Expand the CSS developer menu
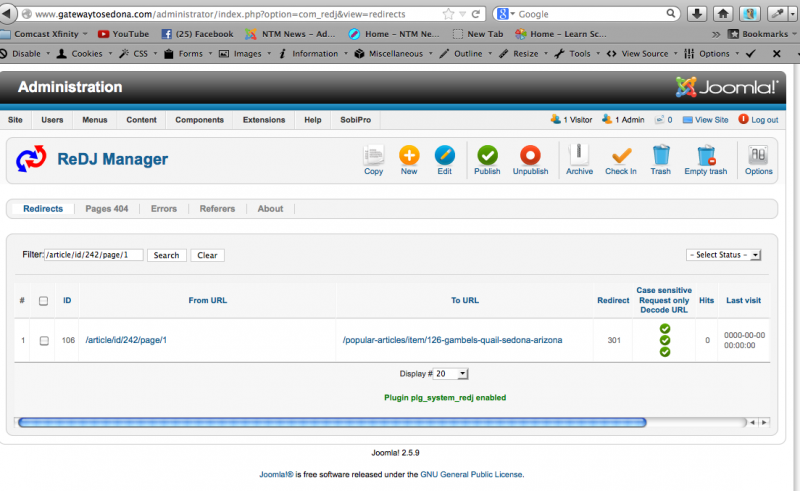The width and height of the screenshot is (800, 491). tap(138, 54)
